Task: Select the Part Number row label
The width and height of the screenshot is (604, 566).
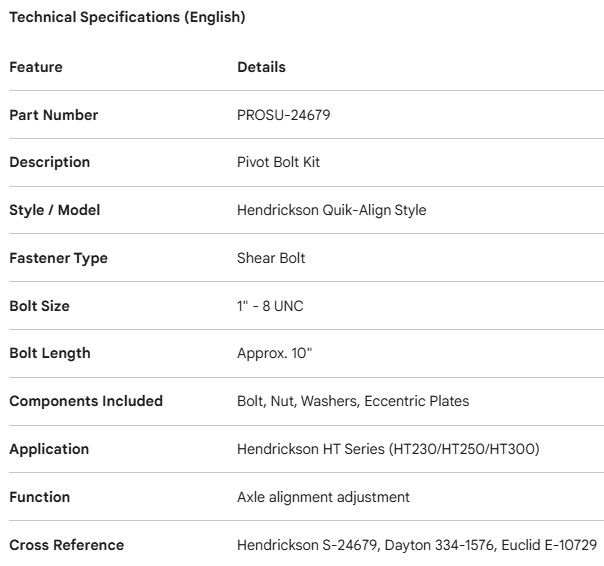Action: 54,115
